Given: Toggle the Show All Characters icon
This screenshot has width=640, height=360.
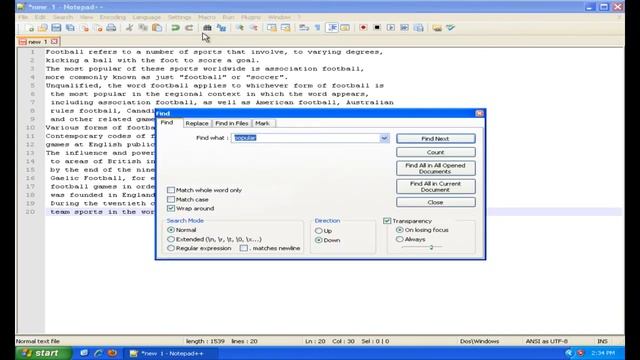Looking at the screenshot, I should pos(318,28).
